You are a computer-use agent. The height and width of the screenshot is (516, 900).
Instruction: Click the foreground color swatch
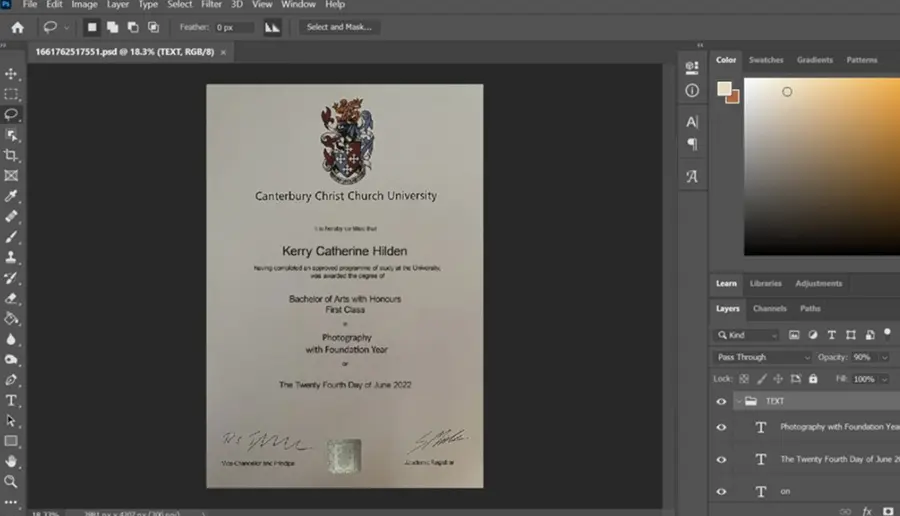[724, 88]
